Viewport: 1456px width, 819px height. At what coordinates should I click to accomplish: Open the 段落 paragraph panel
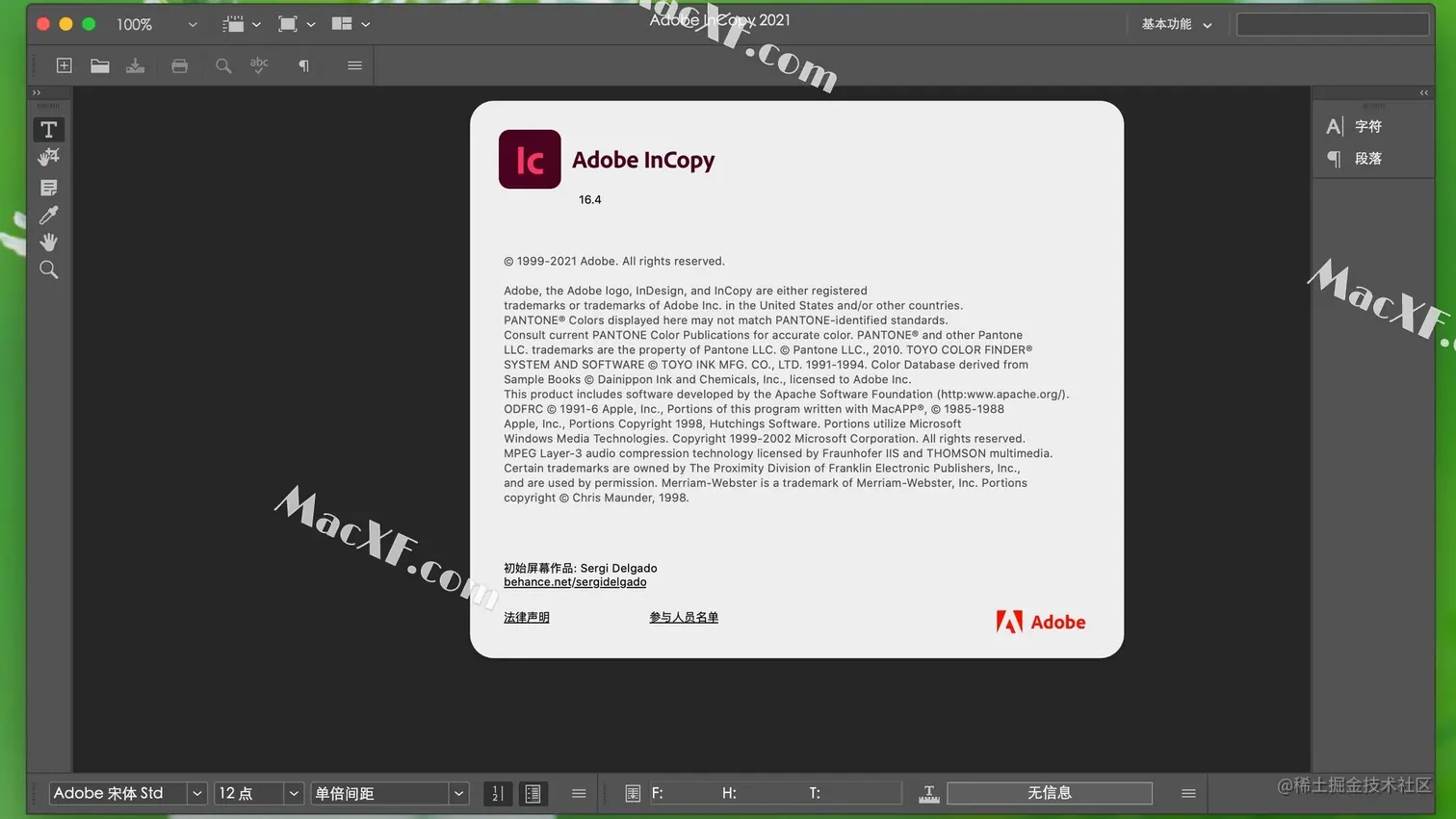(x=1354, y=158)
